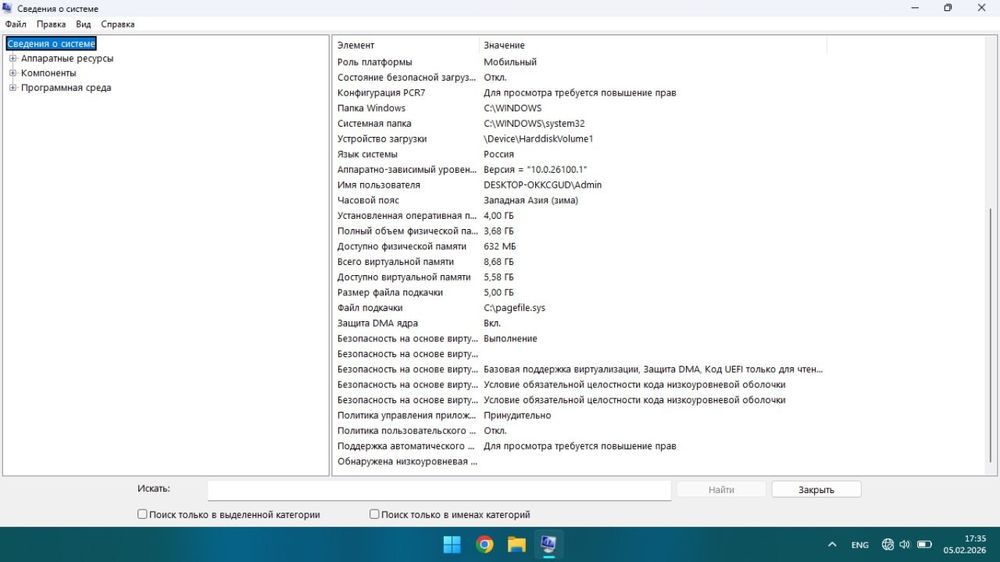The image size is (1000, 562).
Task: Click value 4,00 ГБ
Action: click(x=498, y=216)
